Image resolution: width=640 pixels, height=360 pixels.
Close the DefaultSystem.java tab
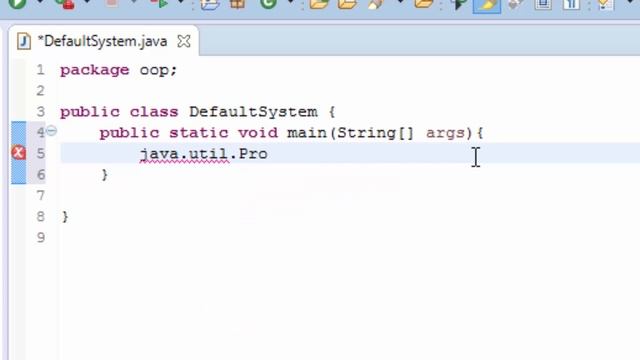pyautogui.click(x=184, y=41)
